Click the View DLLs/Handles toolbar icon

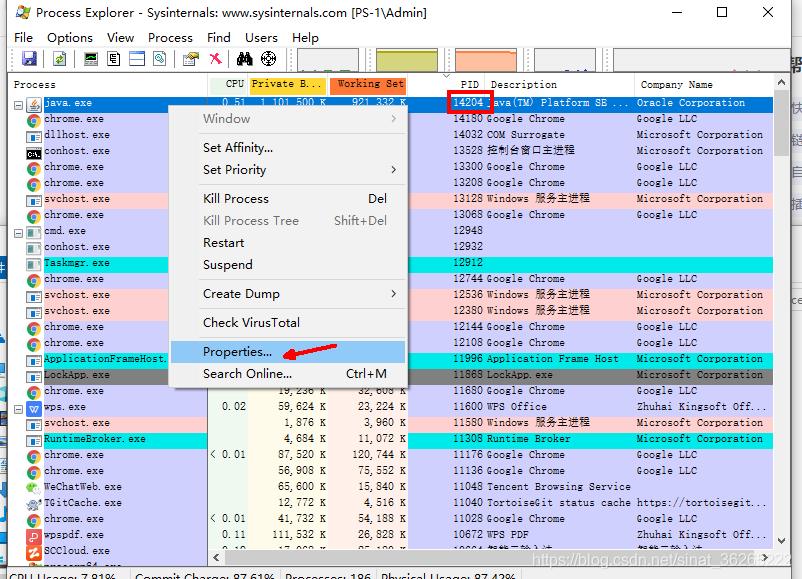click(x=160, y=59)
